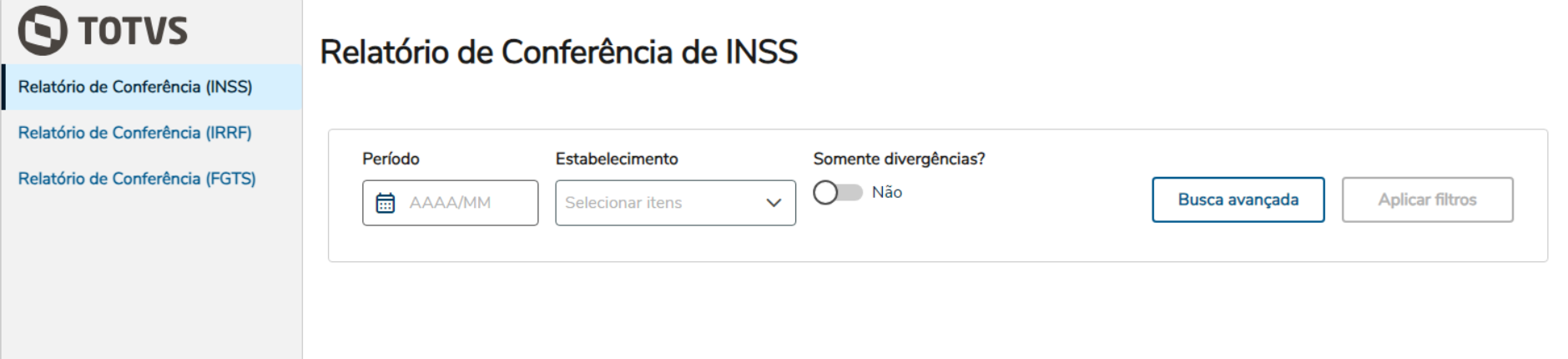Select Relatório de Conferência (INSS) menu item
This screenshot has width=1568, height=359.
[135, 87]
